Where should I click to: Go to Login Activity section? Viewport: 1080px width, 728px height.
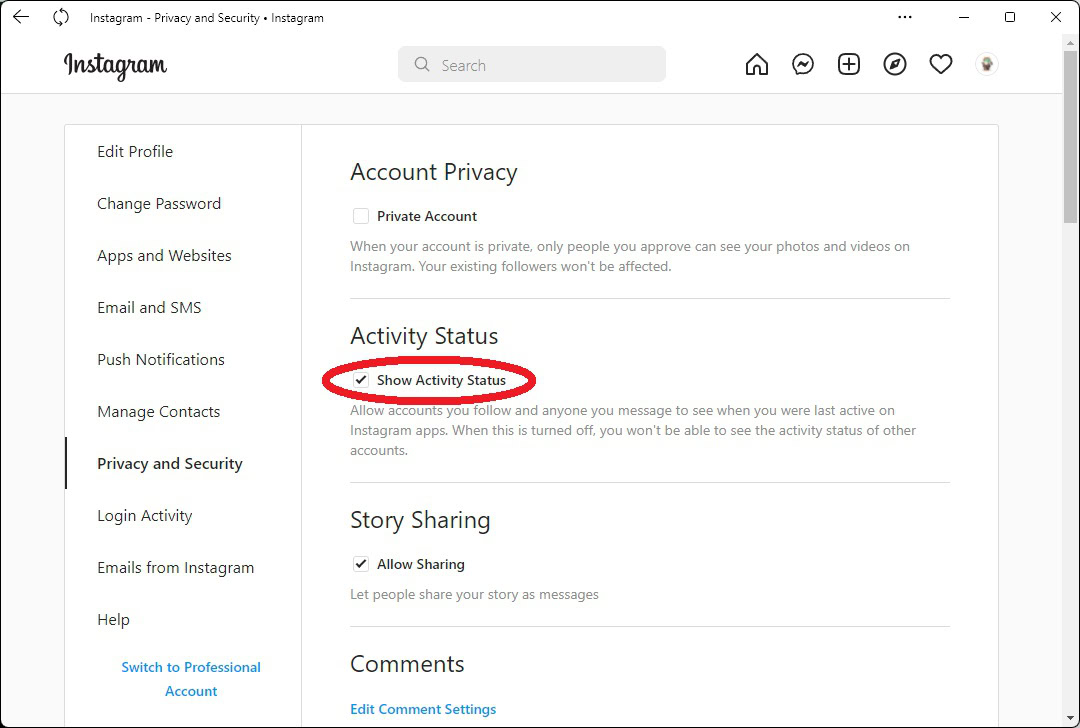click(x=145, y=516)
